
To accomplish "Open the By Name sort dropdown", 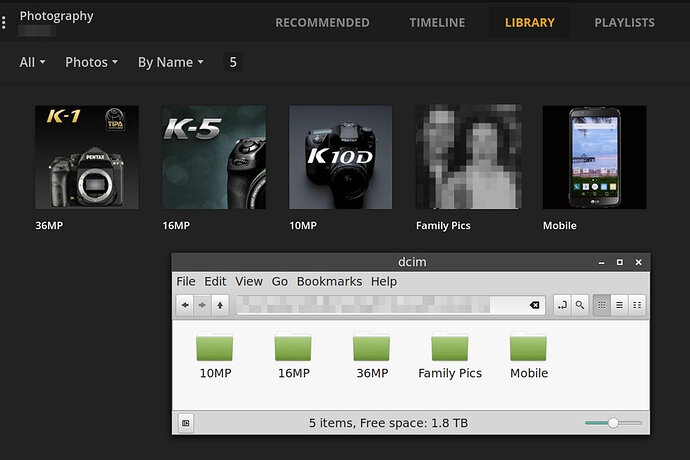I will (x=170, y=62).
